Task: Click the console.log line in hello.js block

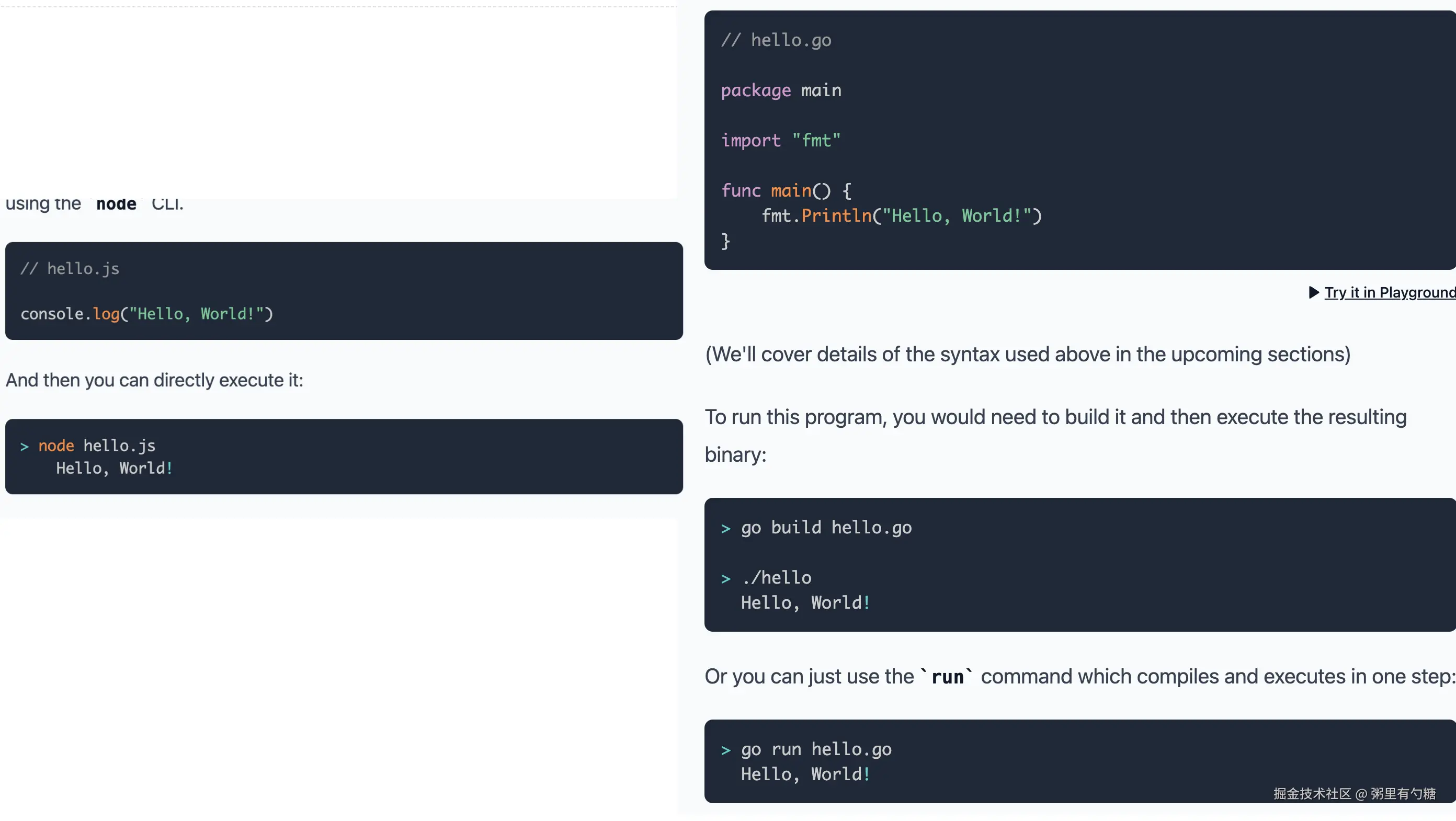Action: (147, 314)
